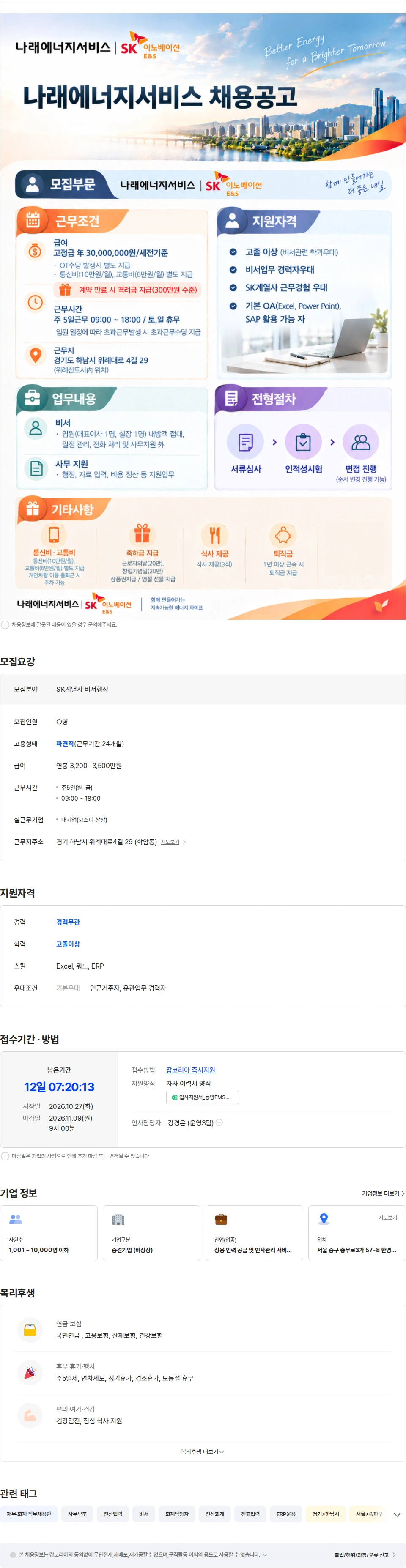Viewport: 406px width, 1568px height.
Task: Expand the related tags list chevron
Action: (x=397, y=1515)
